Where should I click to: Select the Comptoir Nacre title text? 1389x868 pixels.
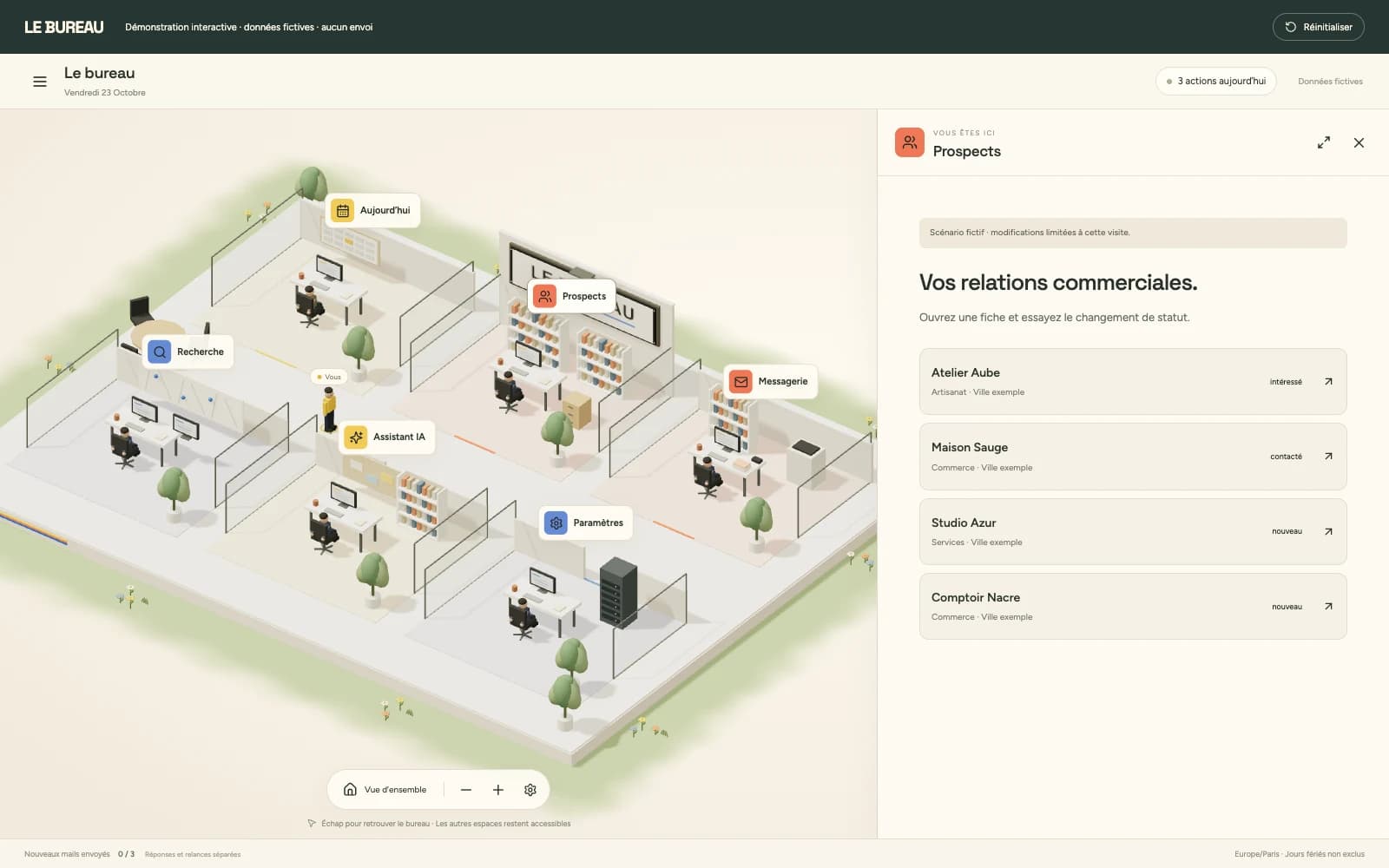976,597
